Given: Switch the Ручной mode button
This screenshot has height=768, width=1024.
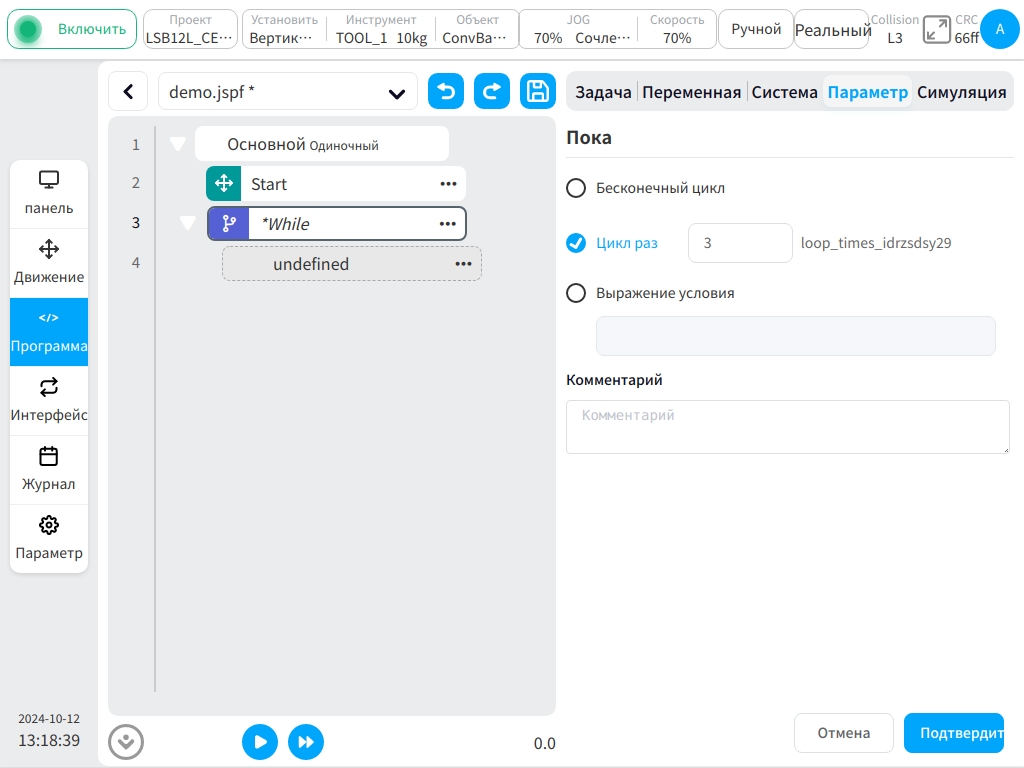Looking at the screenshot, I should [756, 29].
